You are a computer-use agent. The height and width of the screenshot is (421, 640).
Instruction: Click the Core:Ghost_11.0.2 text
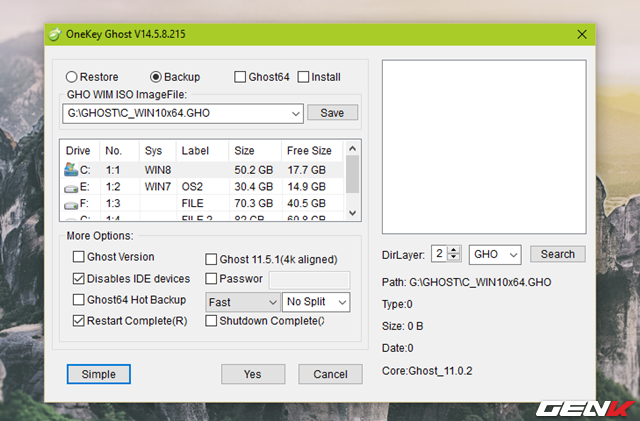[427, 371]
